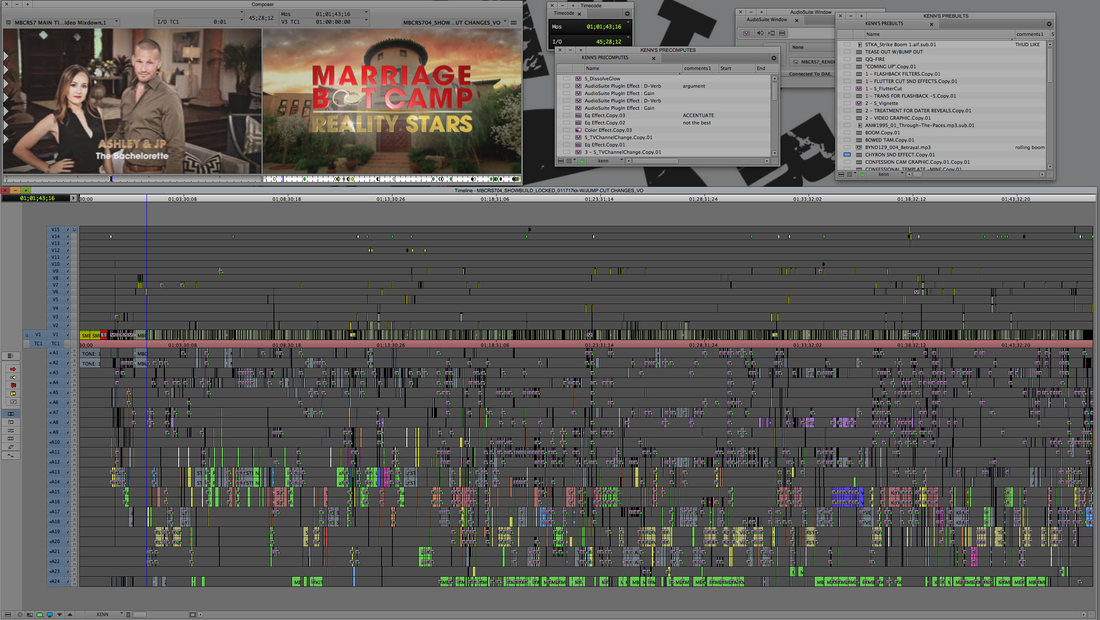This screenshot has height=620, width=1100.
Task: Click the Start column header in PRECOMPUTES
Action: [735, 68]
